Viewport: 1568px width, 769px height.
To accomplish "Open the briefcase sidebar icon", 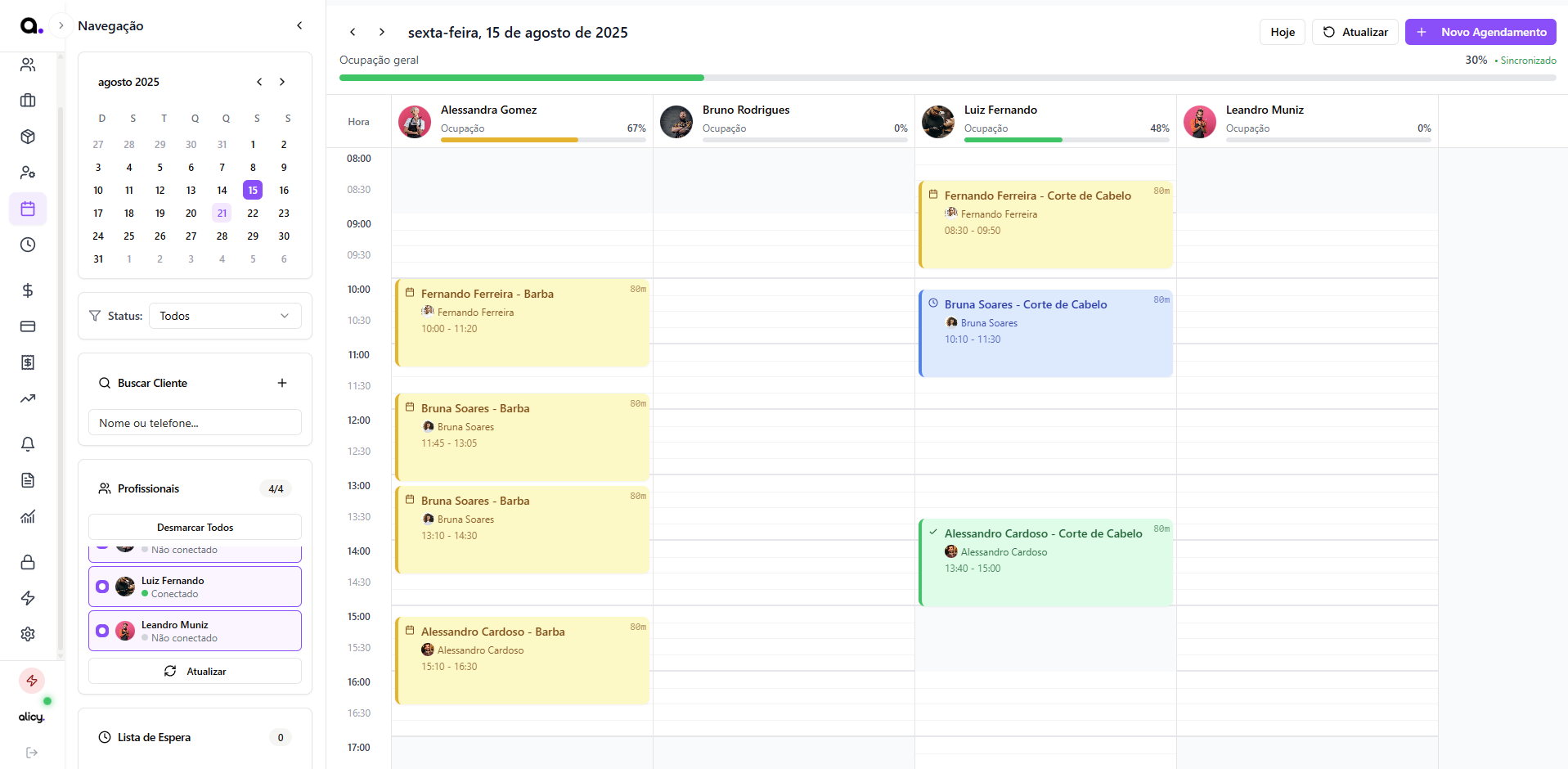I will click(x=28, y=101).
